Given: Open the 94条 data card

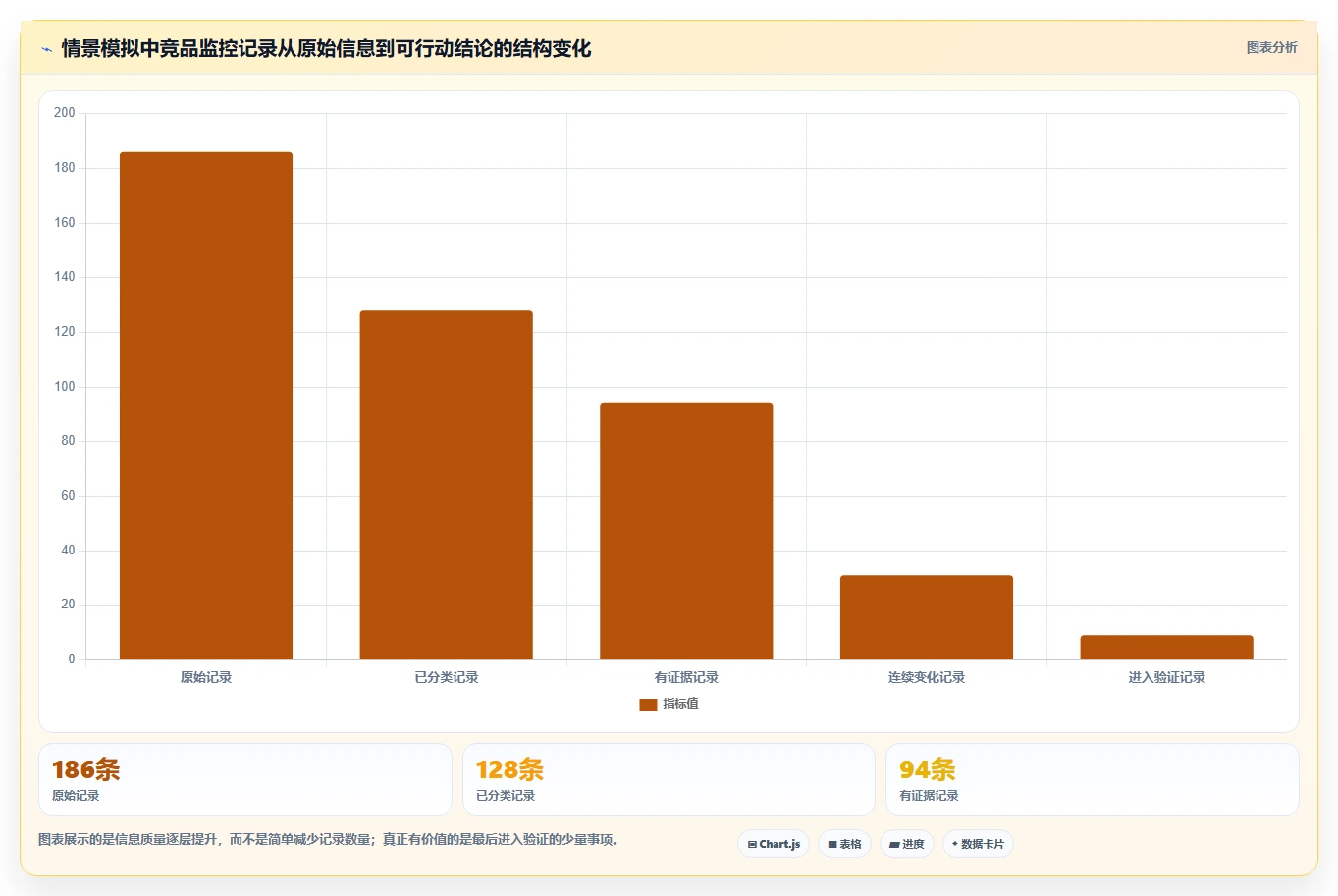Looking at the screenshot, I should 1092,779.
